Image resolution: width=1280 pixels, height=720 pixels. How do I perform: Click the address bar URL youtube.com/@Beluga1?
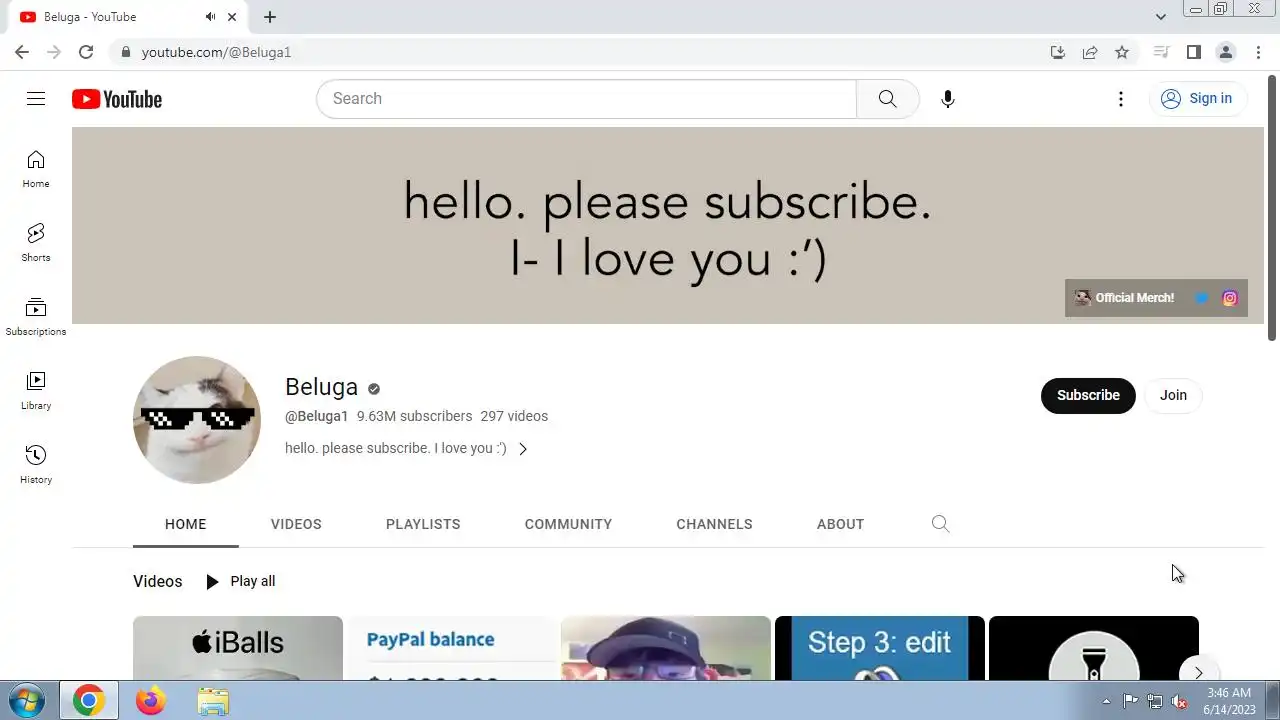click(x=216, y=52)
